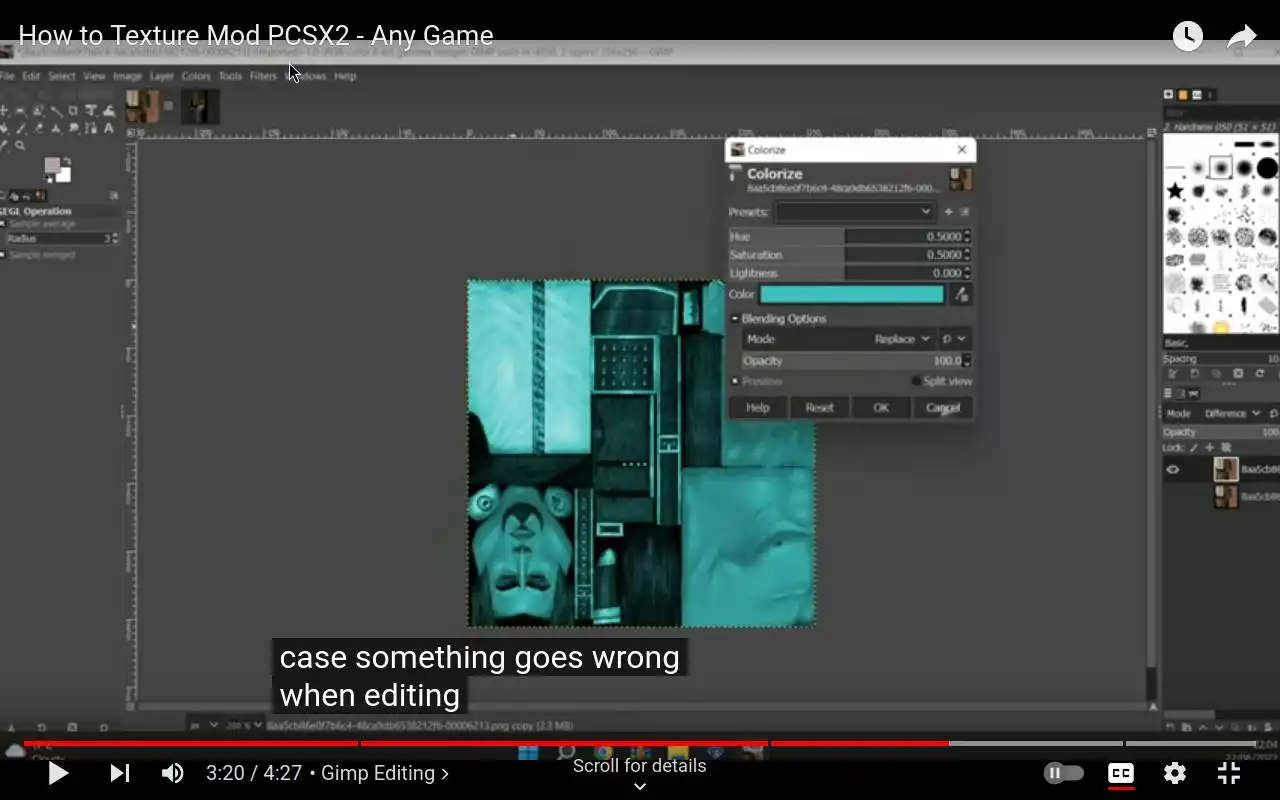Open the Select menu
This screenshot has width=1280, height=800.
61,76
